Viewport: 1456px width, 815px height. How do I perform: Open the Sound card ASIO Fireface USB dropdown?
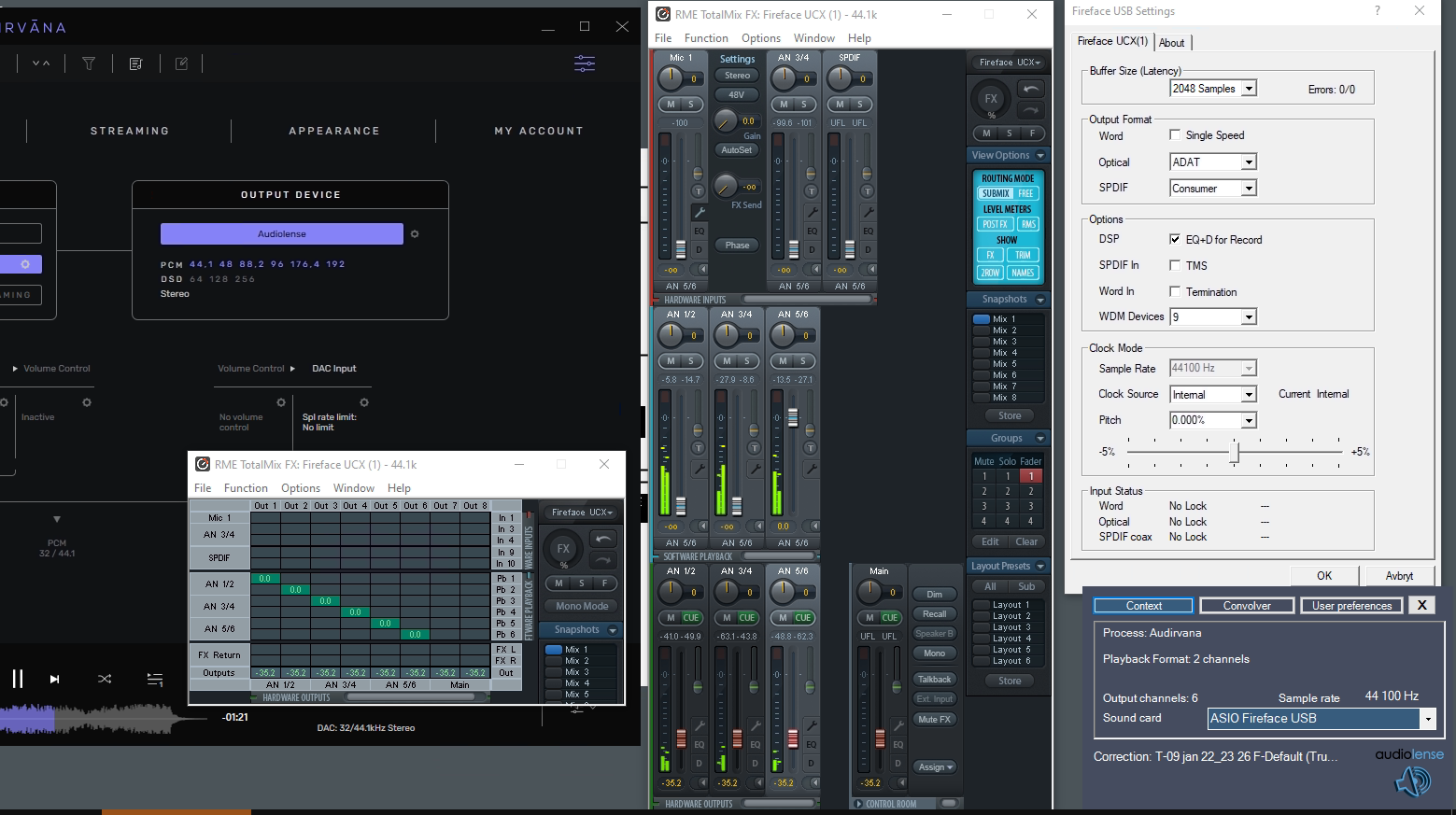[1322, 719]
